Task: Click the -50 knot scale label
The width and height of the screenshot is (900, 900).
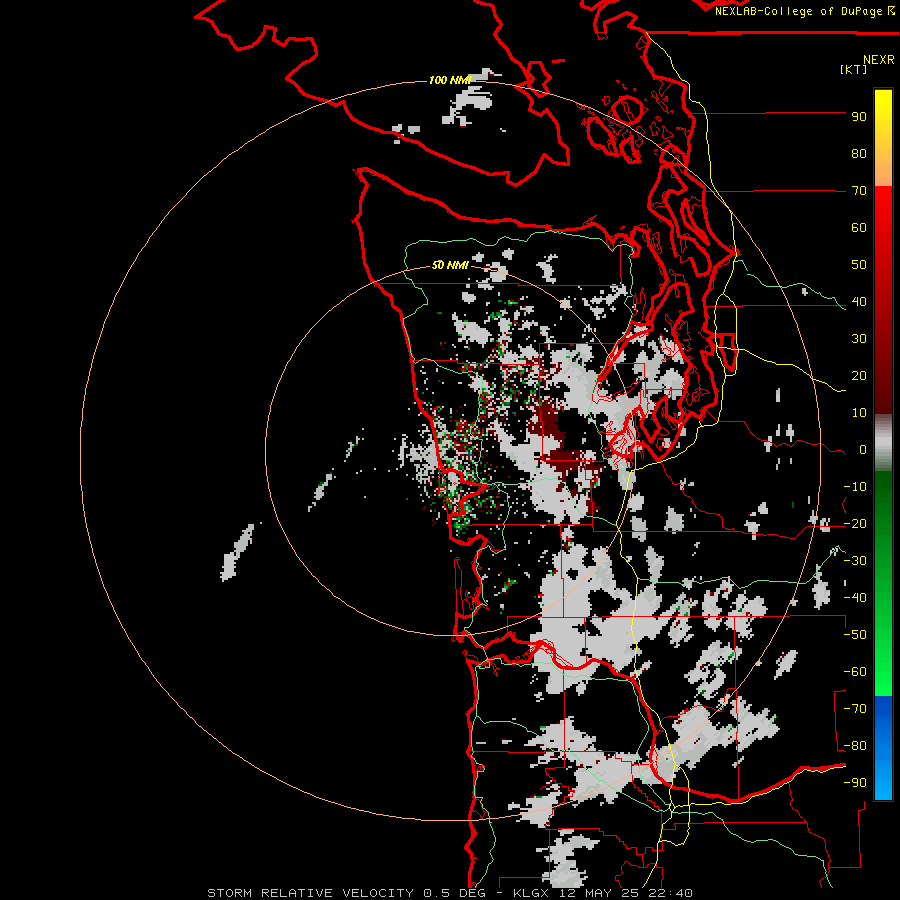Action: [x=855, y=635]
